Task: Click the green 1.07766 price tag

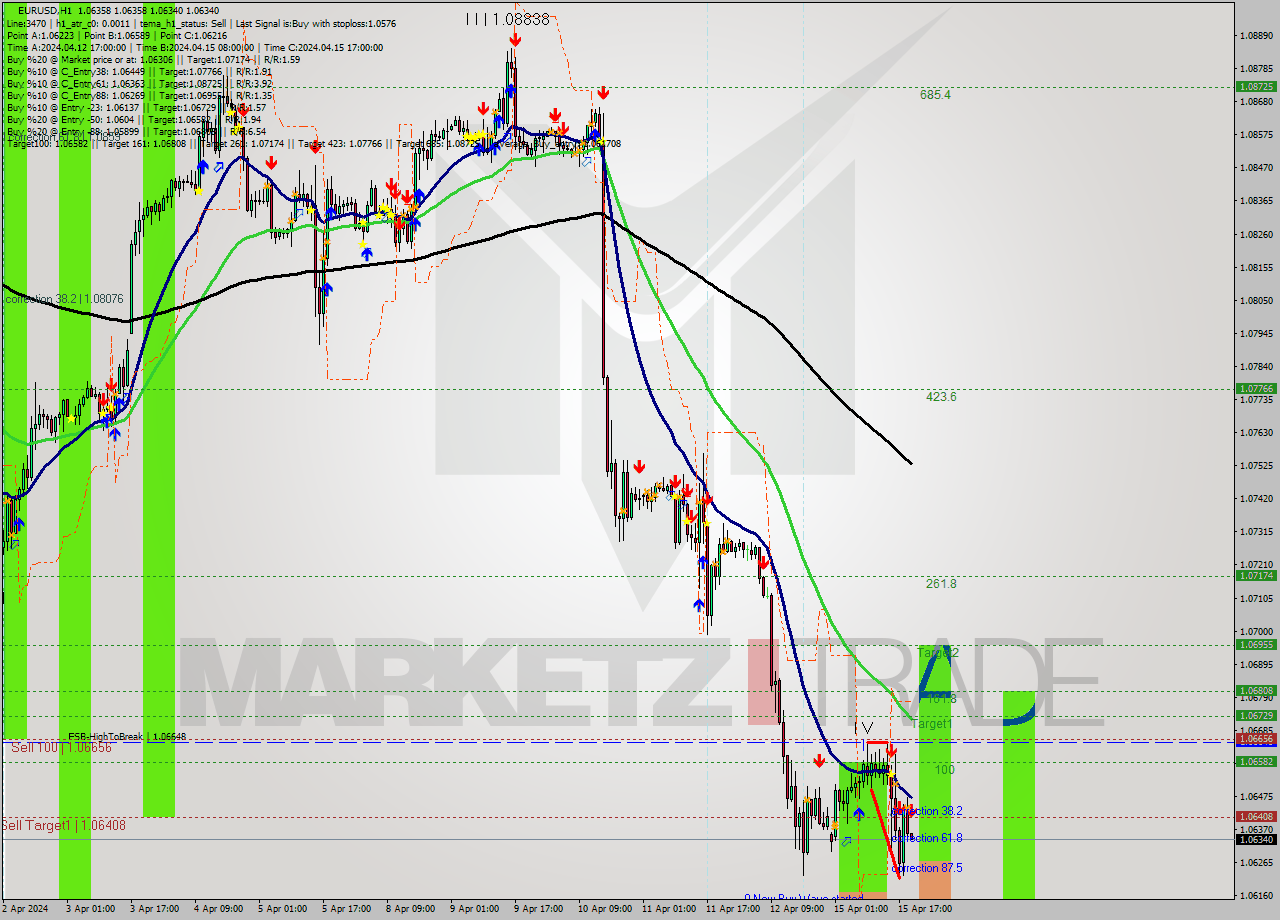Action: (1256, 389)
